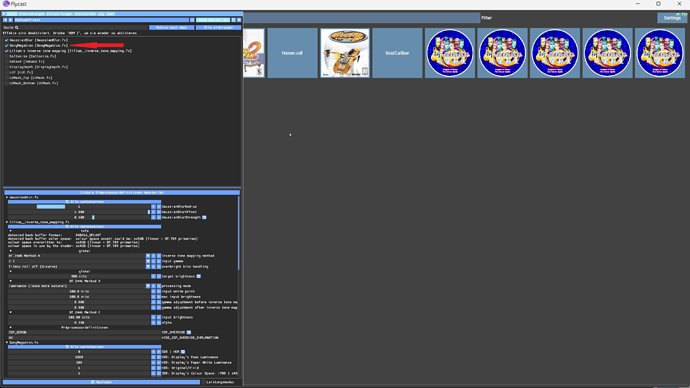Collapse the BT.2446 Method A group
Viewport: 690px width, 388px height.
pyautogui.click(x=11, y=281)
